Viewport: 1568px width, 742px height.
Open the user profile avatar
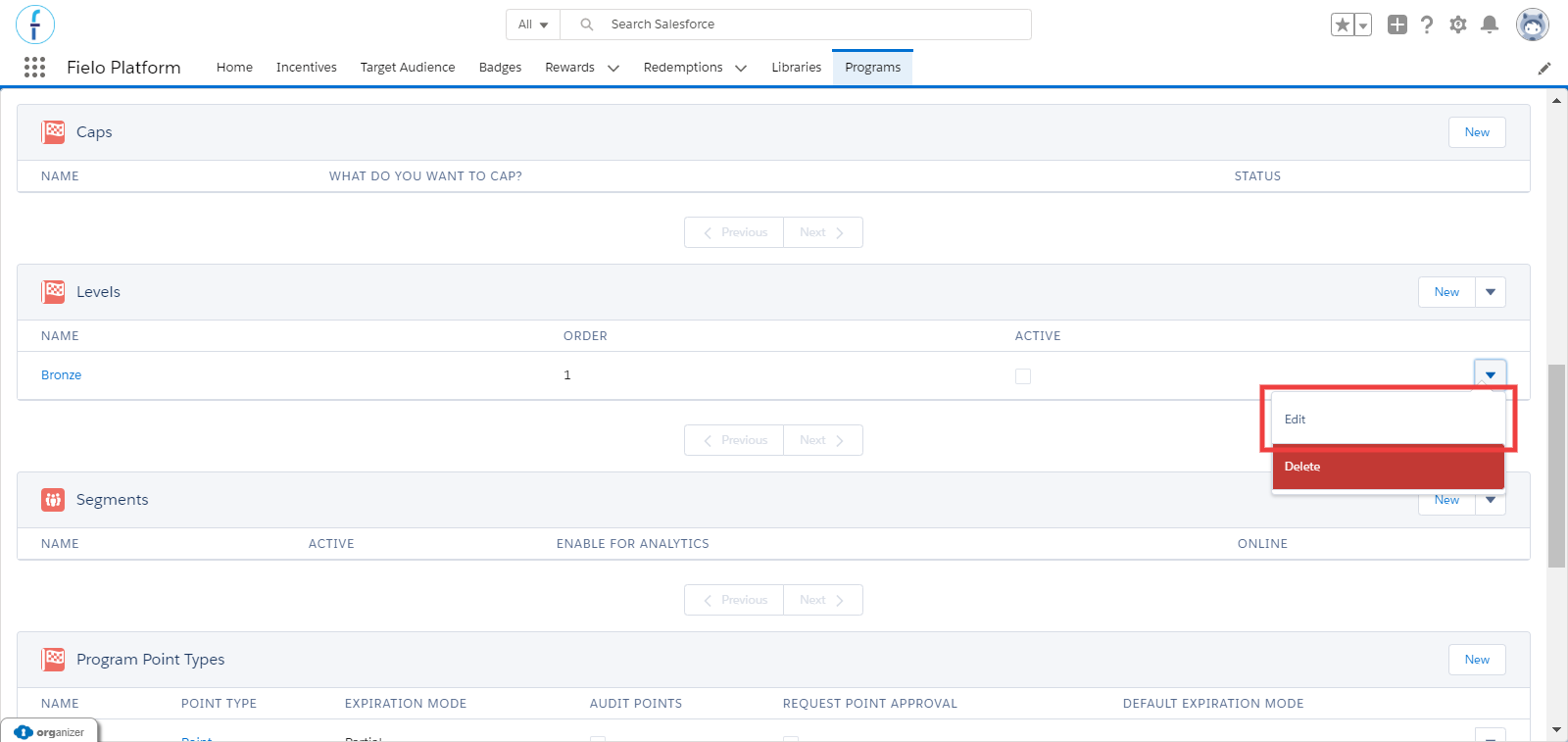pyautogui.click(x=1533, y=25)
